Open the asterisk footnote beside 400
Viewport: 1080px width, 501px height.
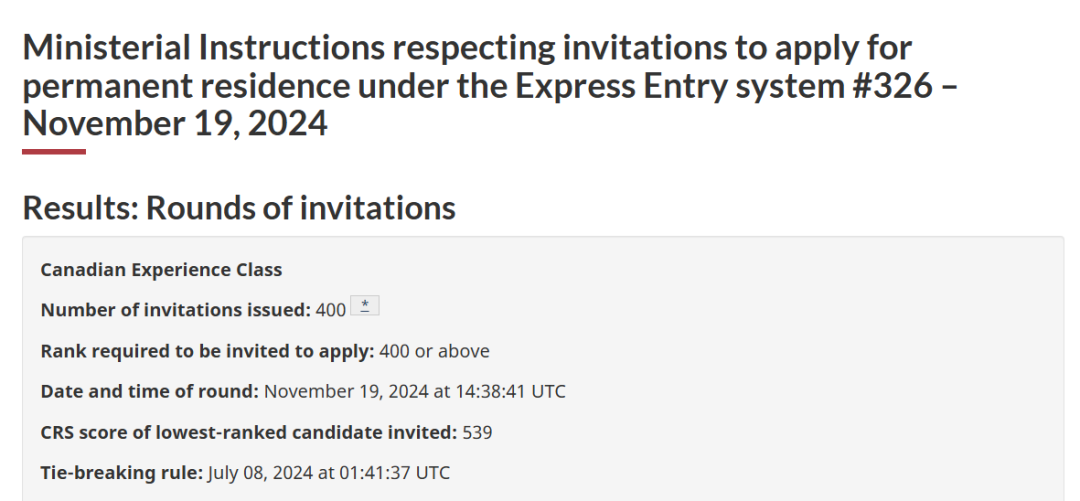point(364,305)
